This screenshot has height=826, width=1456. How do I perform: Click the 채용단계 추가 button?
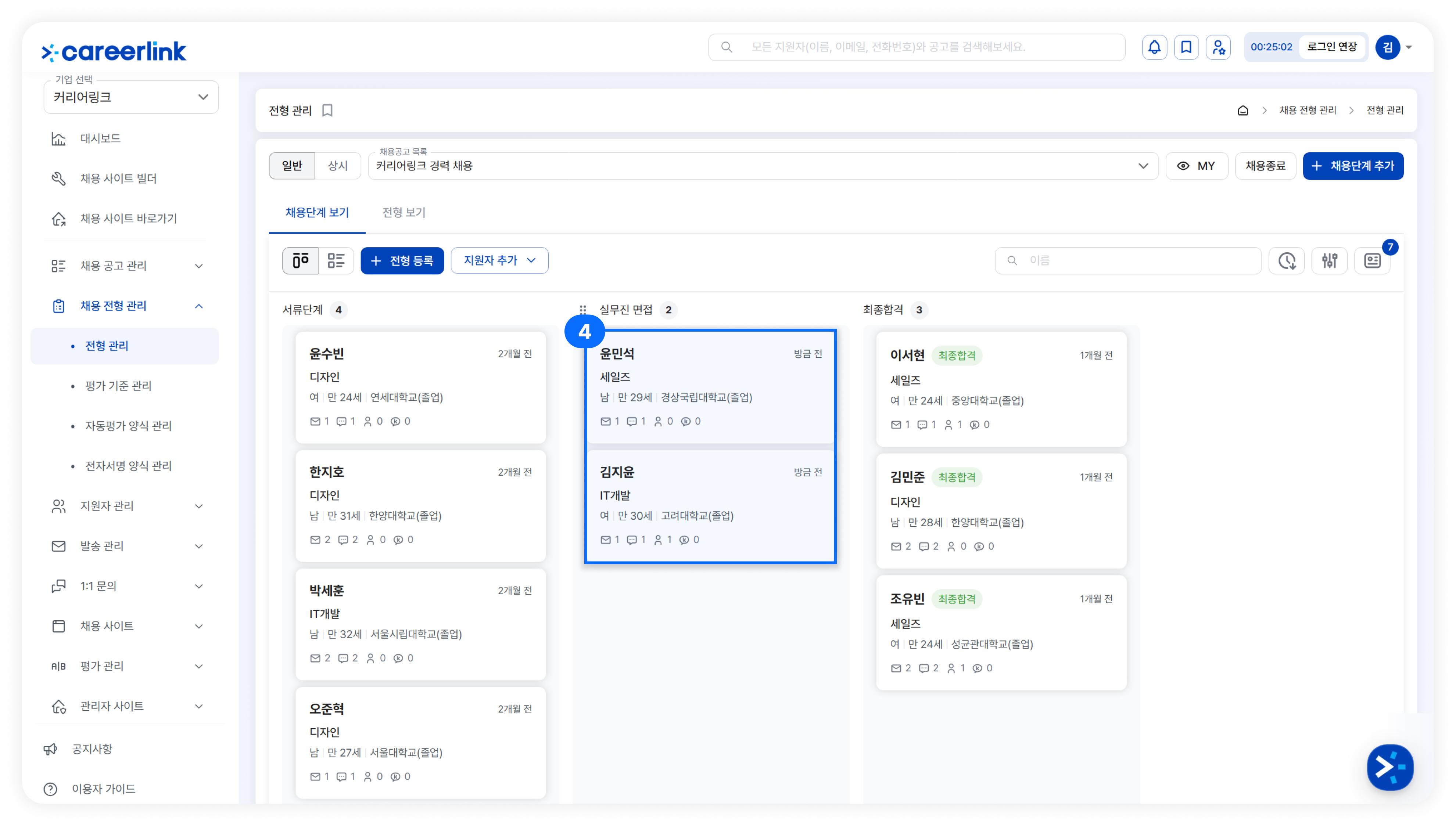click(x=1353, y=166)
